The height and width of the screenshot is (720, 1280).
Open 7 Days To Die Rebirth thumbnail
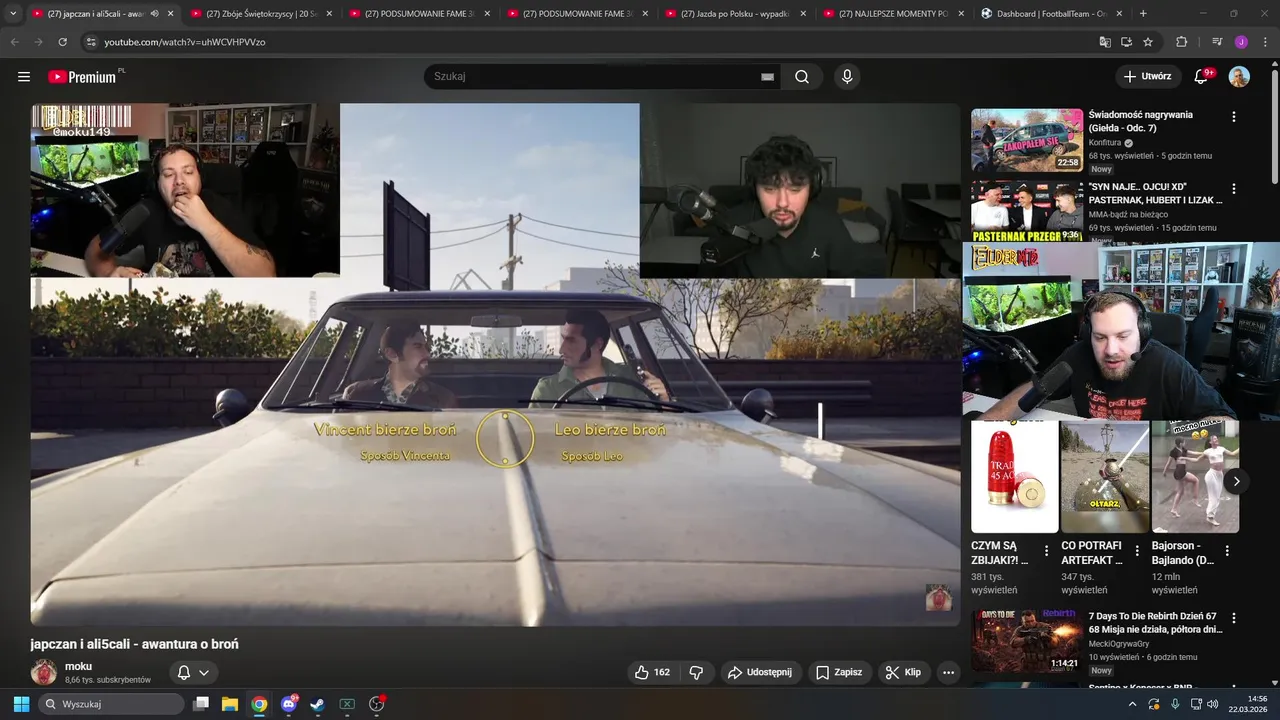pyautogui.click(x=1027, y=640)
